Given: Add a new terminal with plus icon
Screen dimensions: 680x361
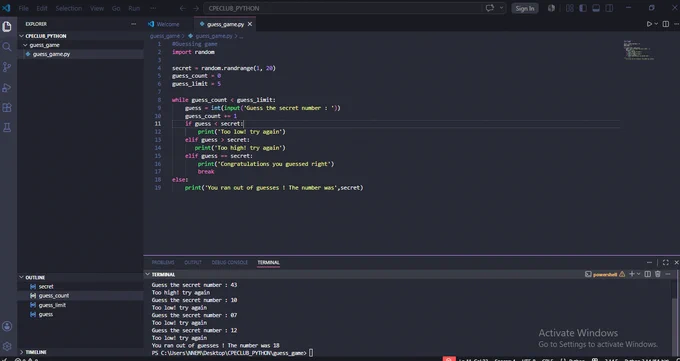Looking at the screenshot, I should pos(632,274).
